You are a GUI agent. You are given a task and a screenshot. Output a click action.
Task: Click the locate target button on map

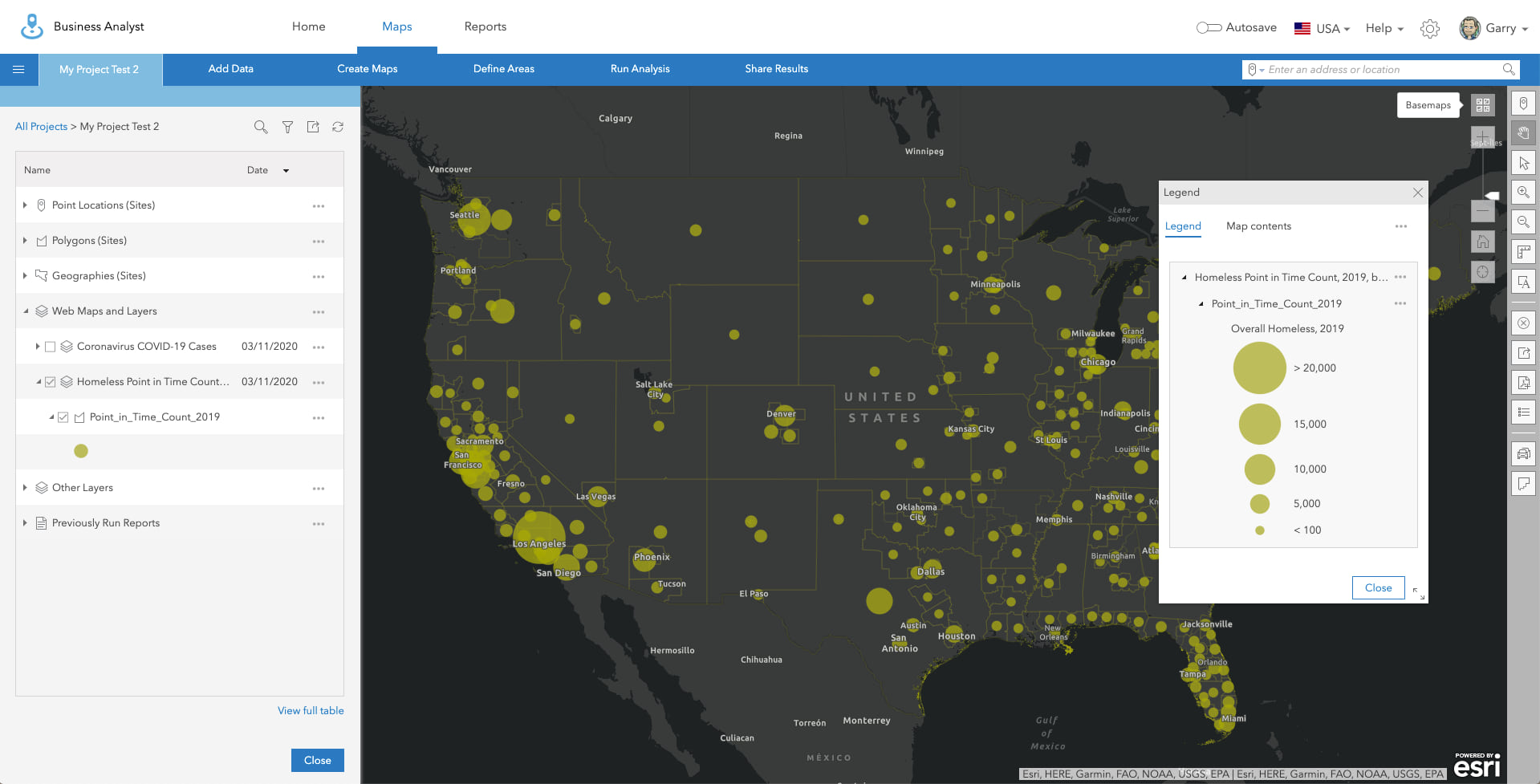[1482, 272]
